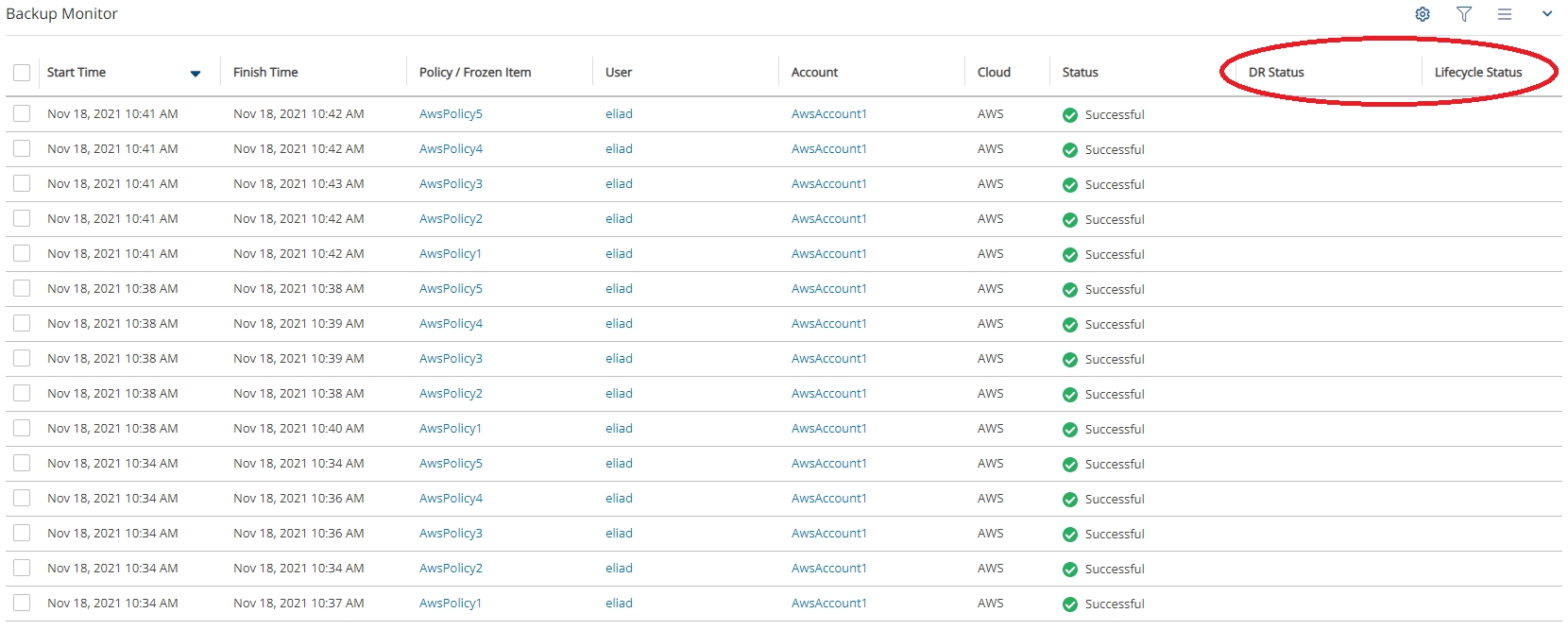
Task: Sort by Lifecycle Status column header
Action: coord(1477,73)
